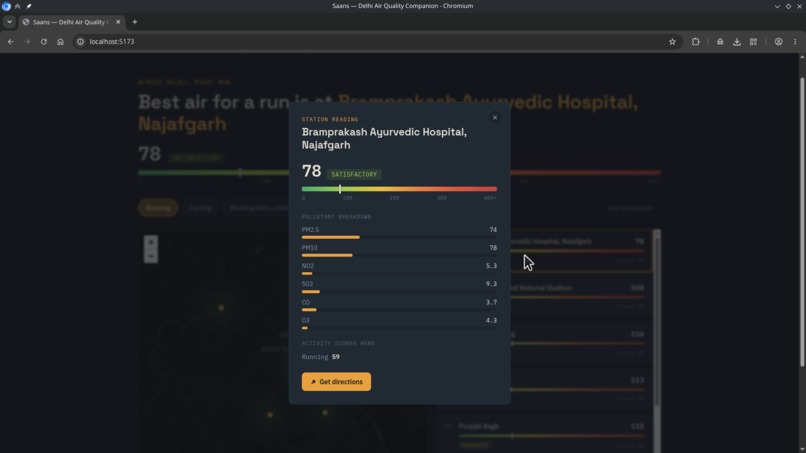Click the AQI marker on the dialog's scale
Viewport: 806px width, 453px height.
[x=340, y=189]
